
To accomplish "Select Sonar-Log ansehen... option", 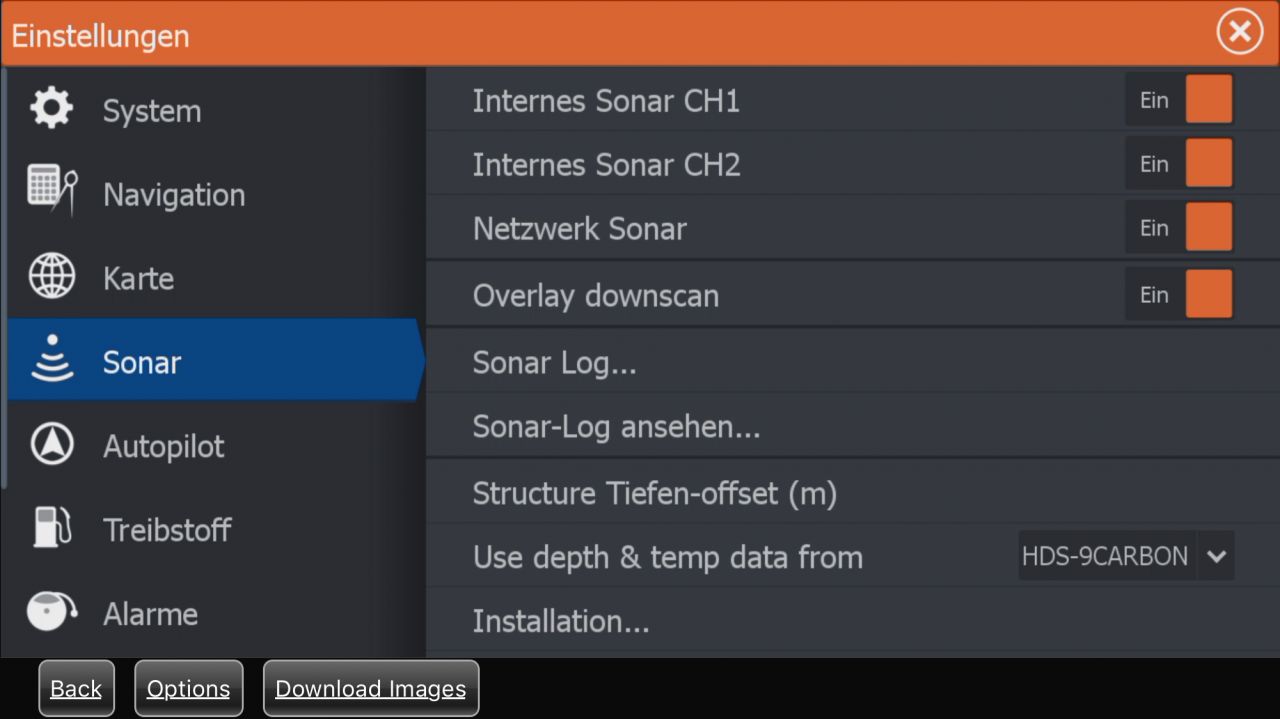I will pos(616,427).
